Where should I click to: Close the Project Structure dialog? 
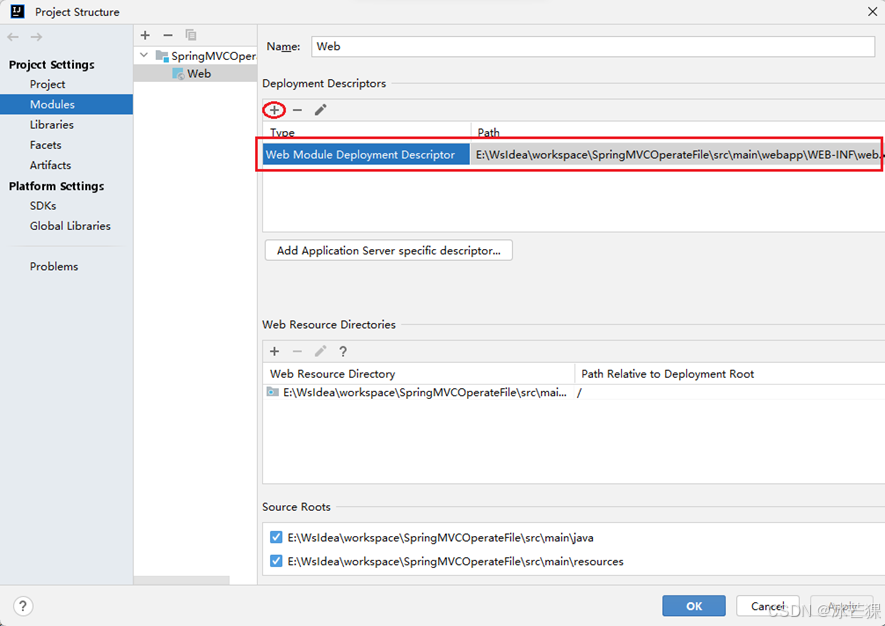tap(872, 11)
